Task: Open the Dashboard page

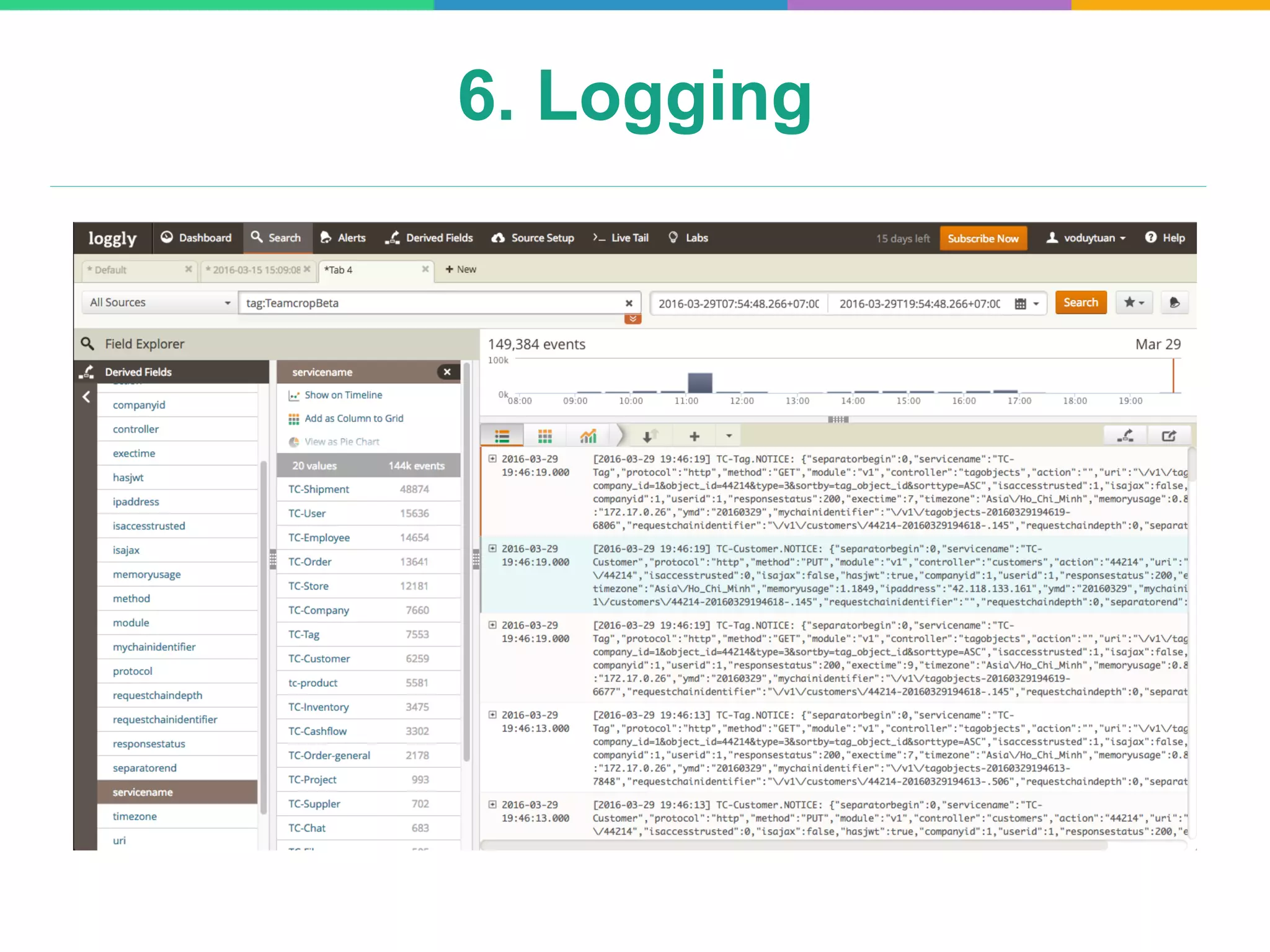Action: click(196, 238)
